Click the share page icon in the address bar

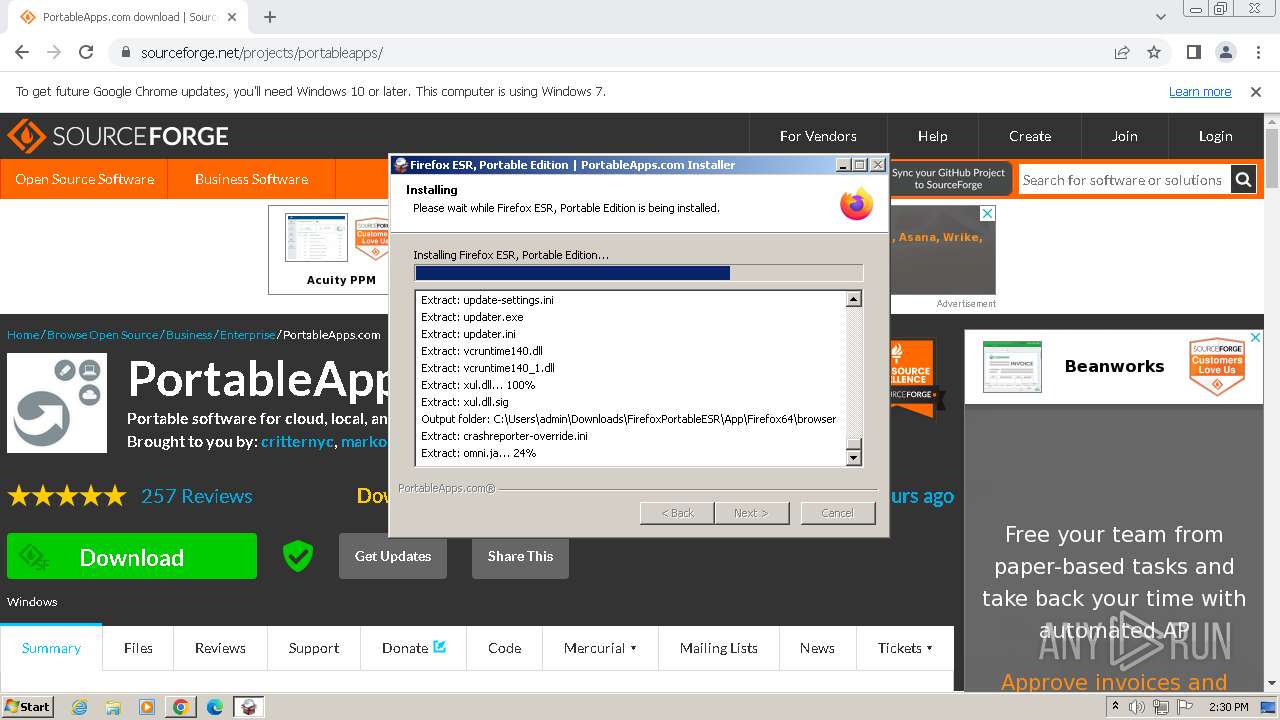coord(1122,52)
